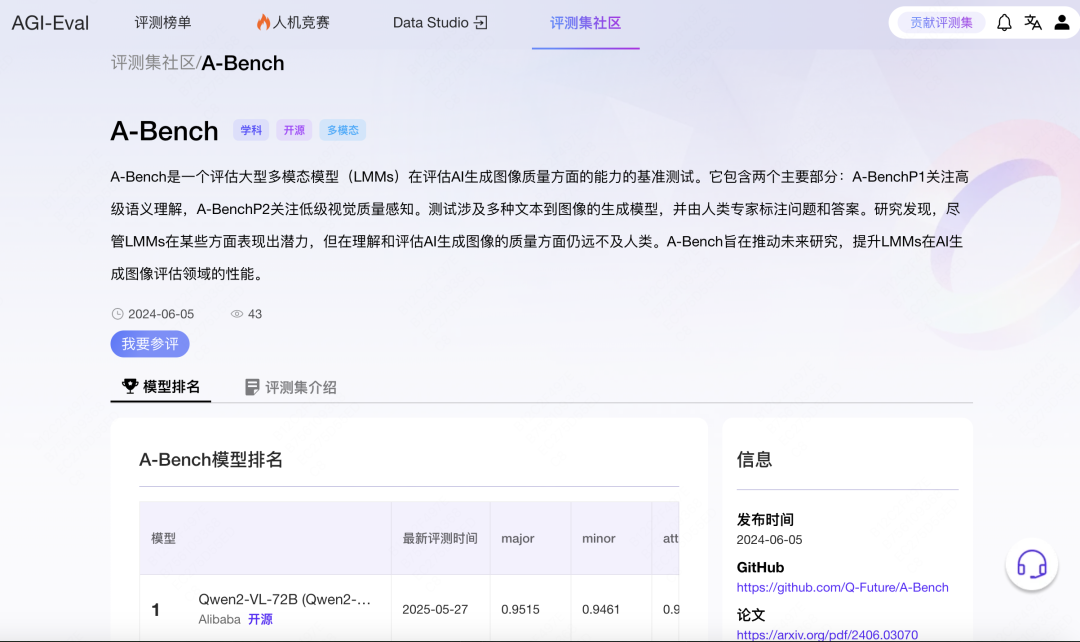This screenshot has height=642, width=1080.
Task: Open the 人机竞赛 nav item
Action: (x=293, y=23)
